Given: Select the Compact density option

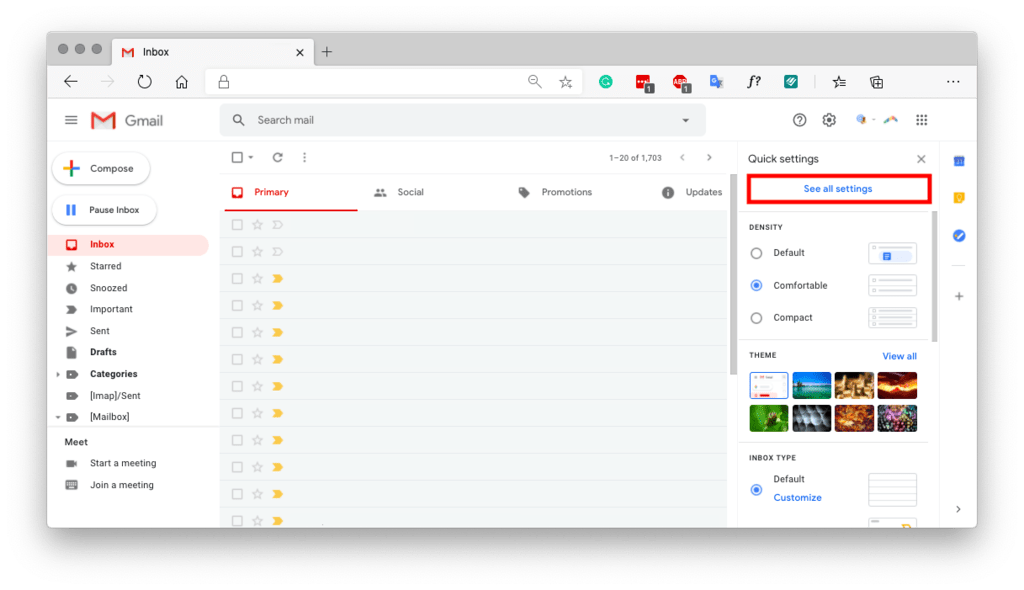Looking at the screenshot, I should point(756,318).
